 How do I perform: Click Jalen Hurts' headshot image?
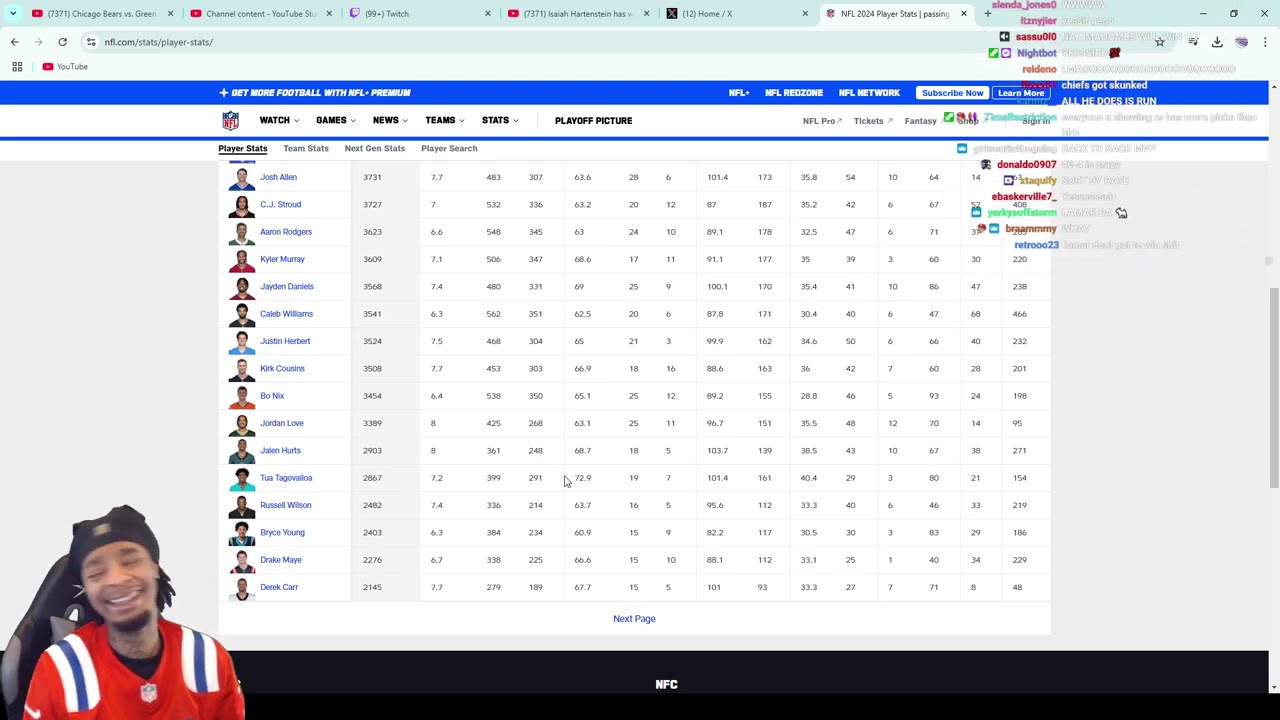coord(242,450)
